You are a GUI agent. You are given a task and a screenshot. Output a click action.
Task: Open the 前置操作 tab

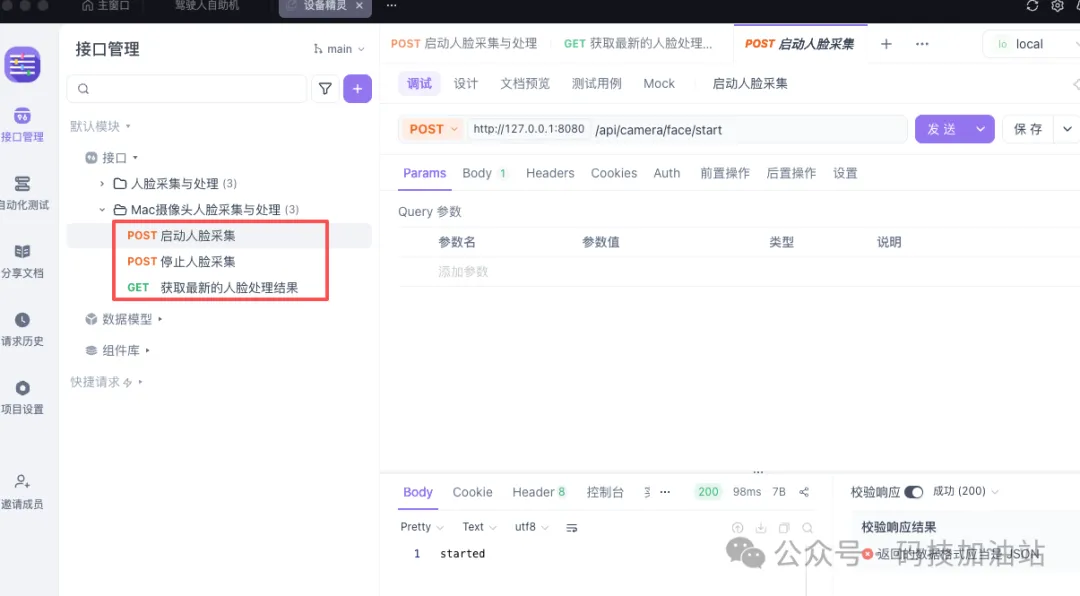click(725, 173)
